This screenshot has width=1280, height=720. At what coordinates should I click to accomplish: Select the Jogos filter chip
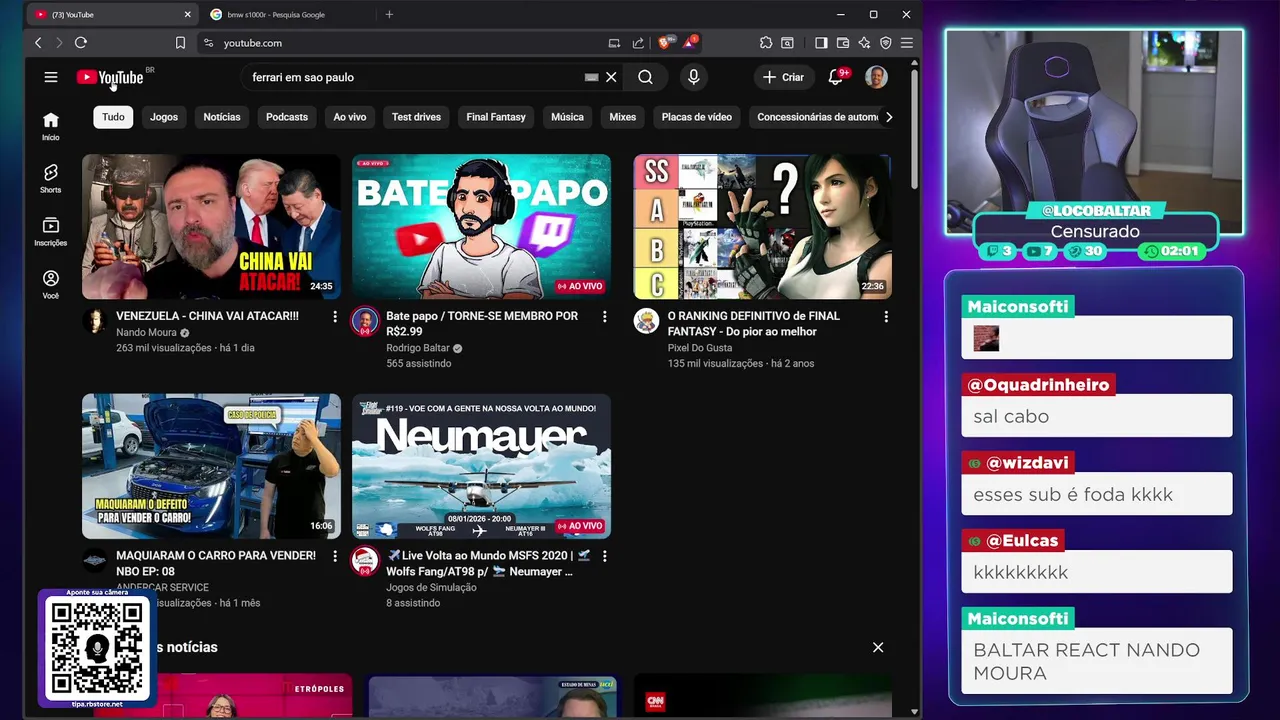click(x=164, y=117)
